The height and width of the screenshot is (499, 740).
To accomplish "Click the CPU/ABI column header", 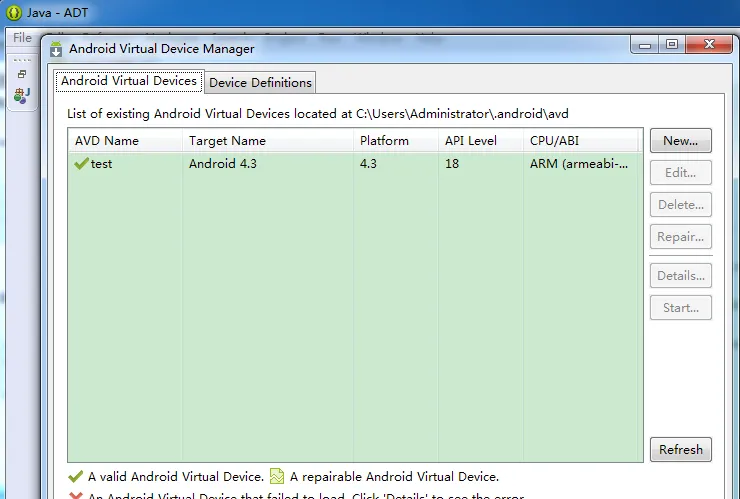I will pos(554,141).
